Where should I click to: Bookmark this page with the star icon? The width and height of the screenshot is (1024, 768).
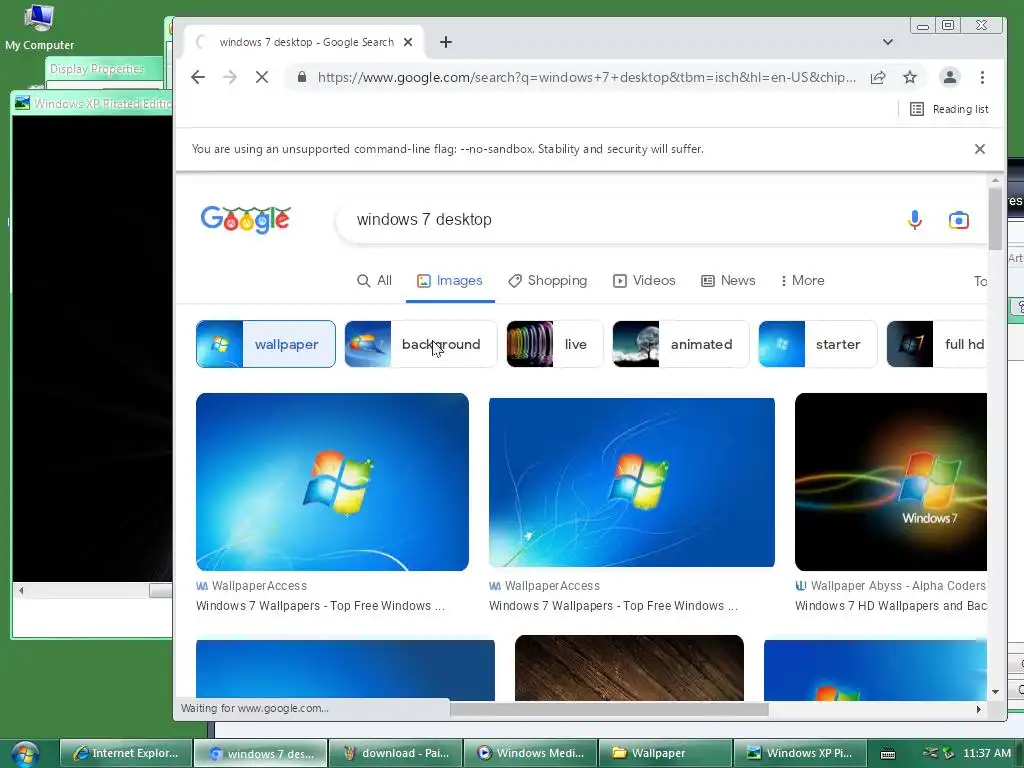(x=910, y=77)
